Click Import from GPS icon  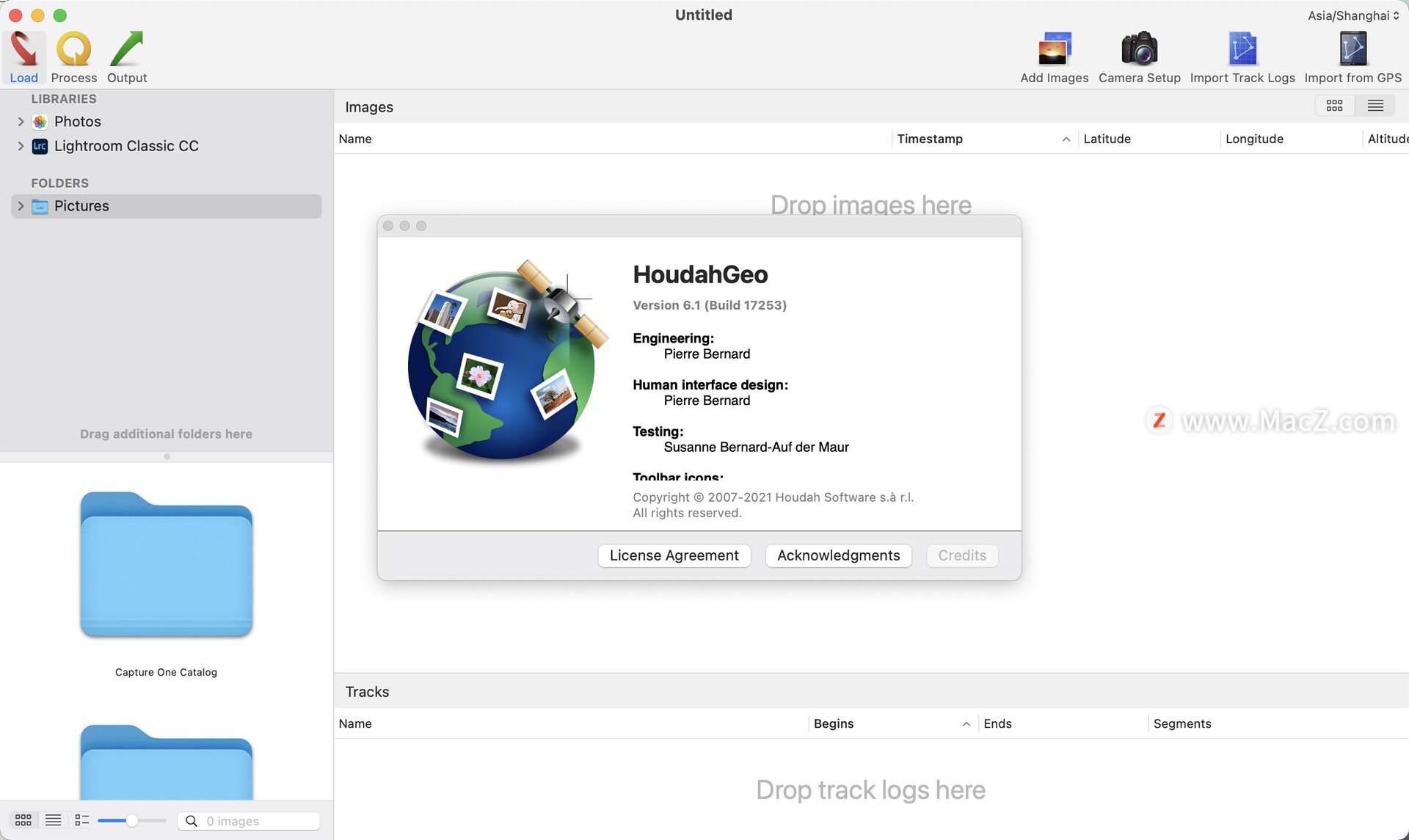1352,50
